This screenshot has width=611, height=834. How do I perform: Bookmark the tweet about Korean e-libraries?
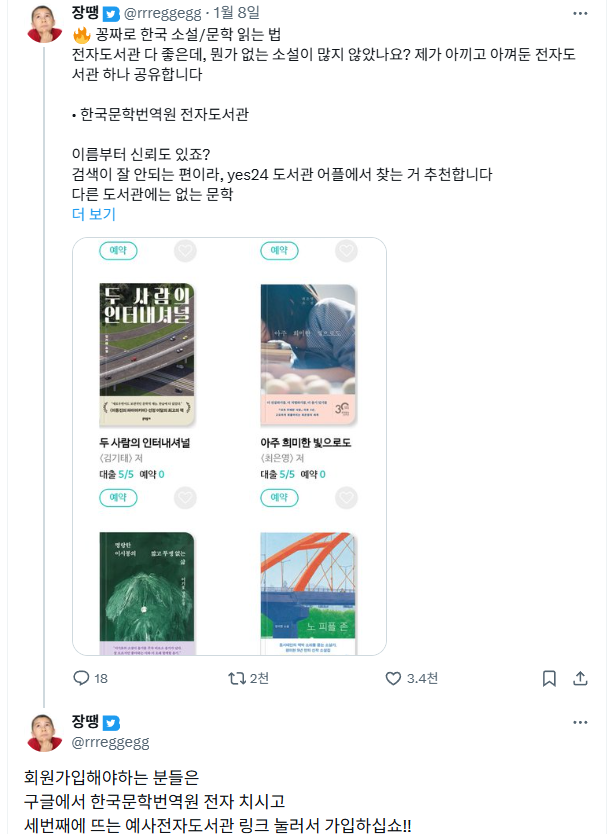[549, 678]
